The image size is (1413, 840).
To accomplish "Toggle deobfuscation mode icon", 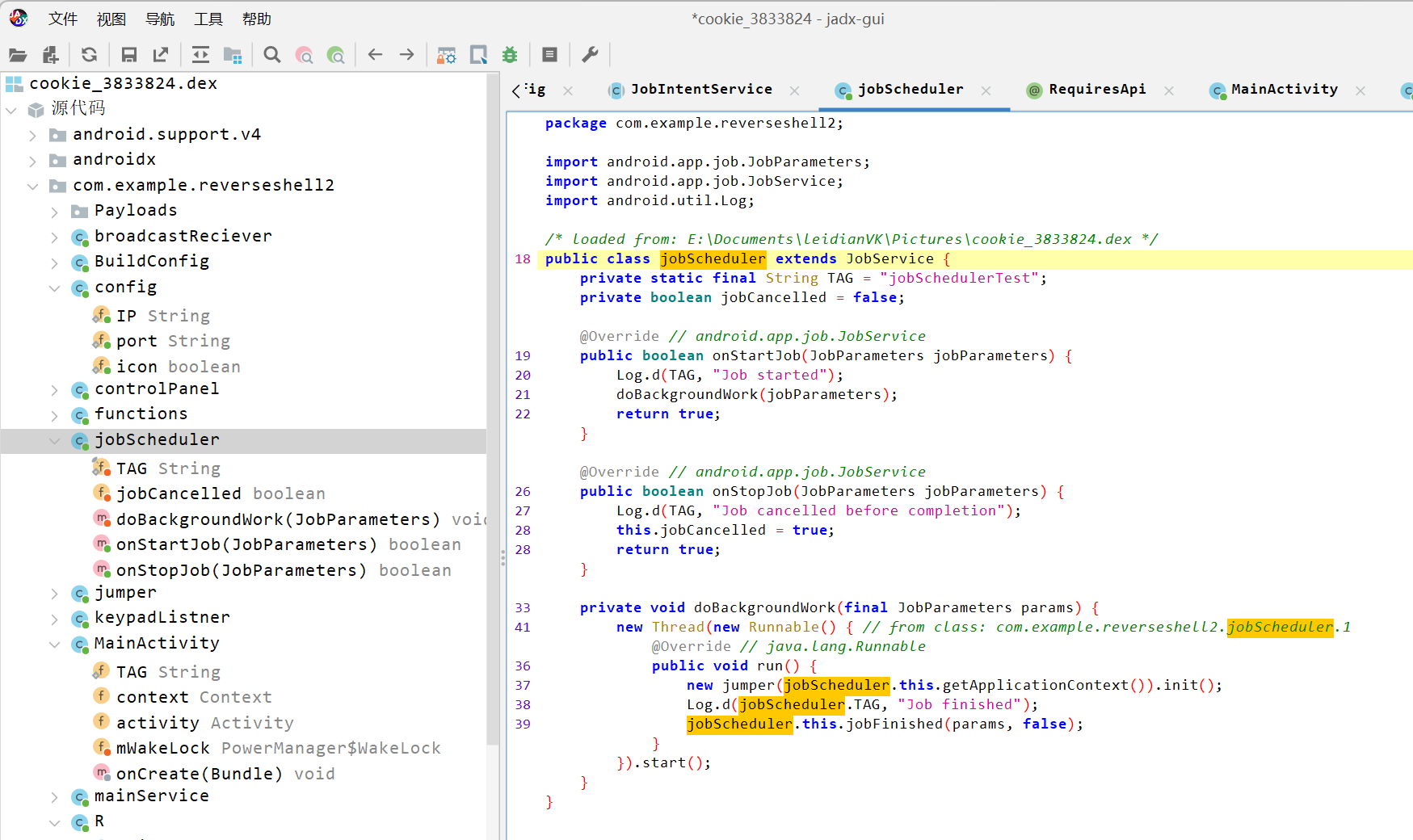I will (x=446, y=55).
